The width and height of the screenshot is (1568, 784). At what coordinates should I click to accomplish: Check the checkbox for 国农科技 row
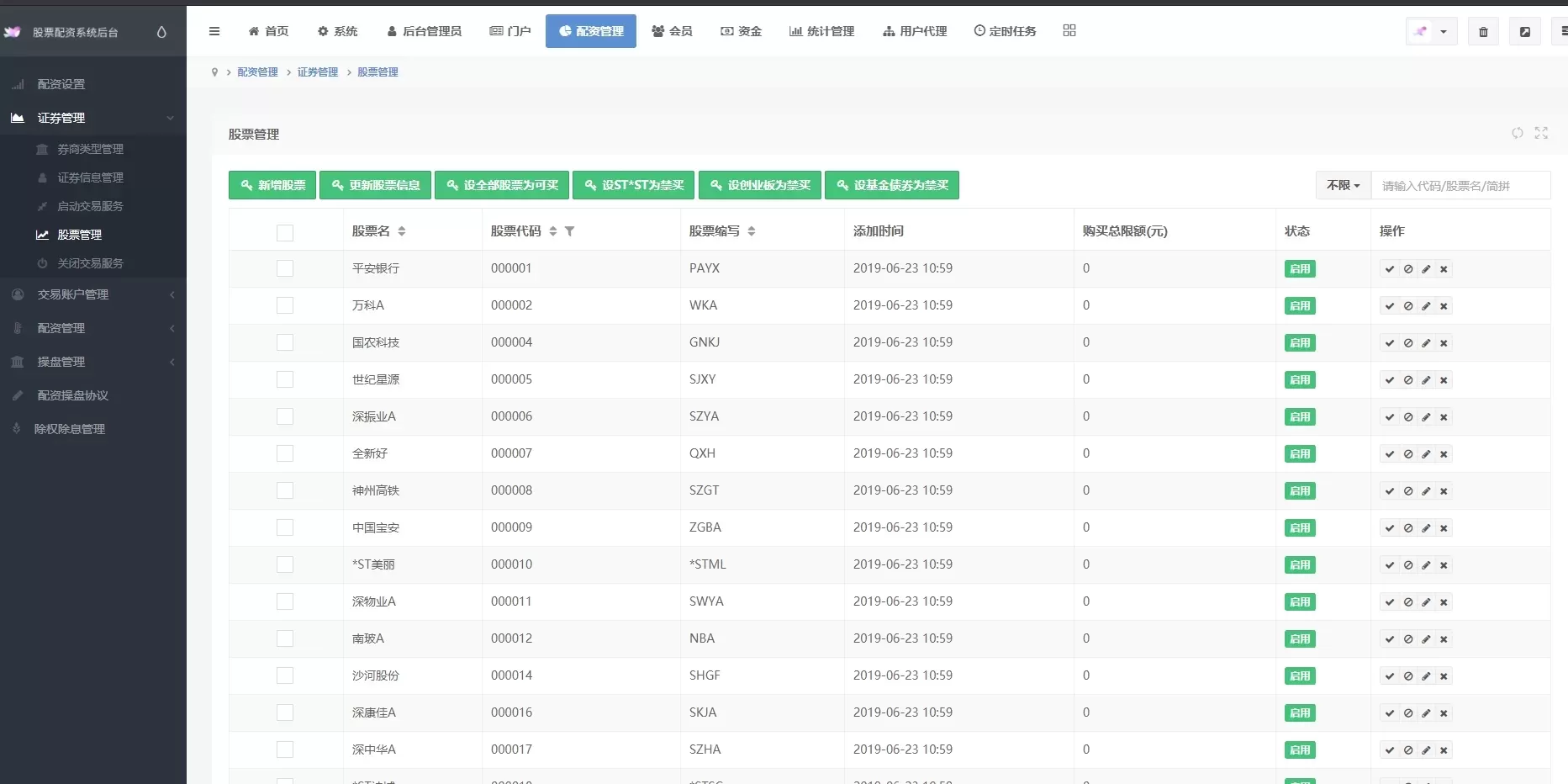pyautogui.click(x=285, y=342)
